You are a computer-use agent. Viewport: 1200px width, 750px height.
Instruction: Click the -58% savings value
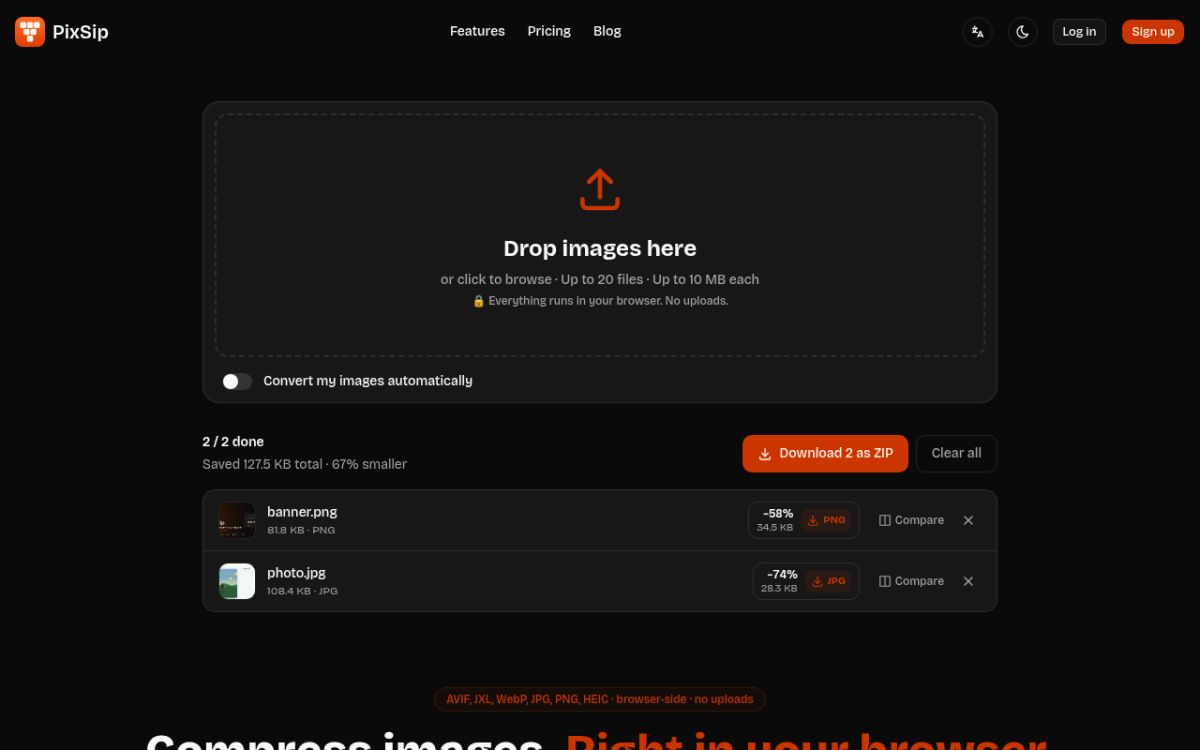[x=778, y=514]
